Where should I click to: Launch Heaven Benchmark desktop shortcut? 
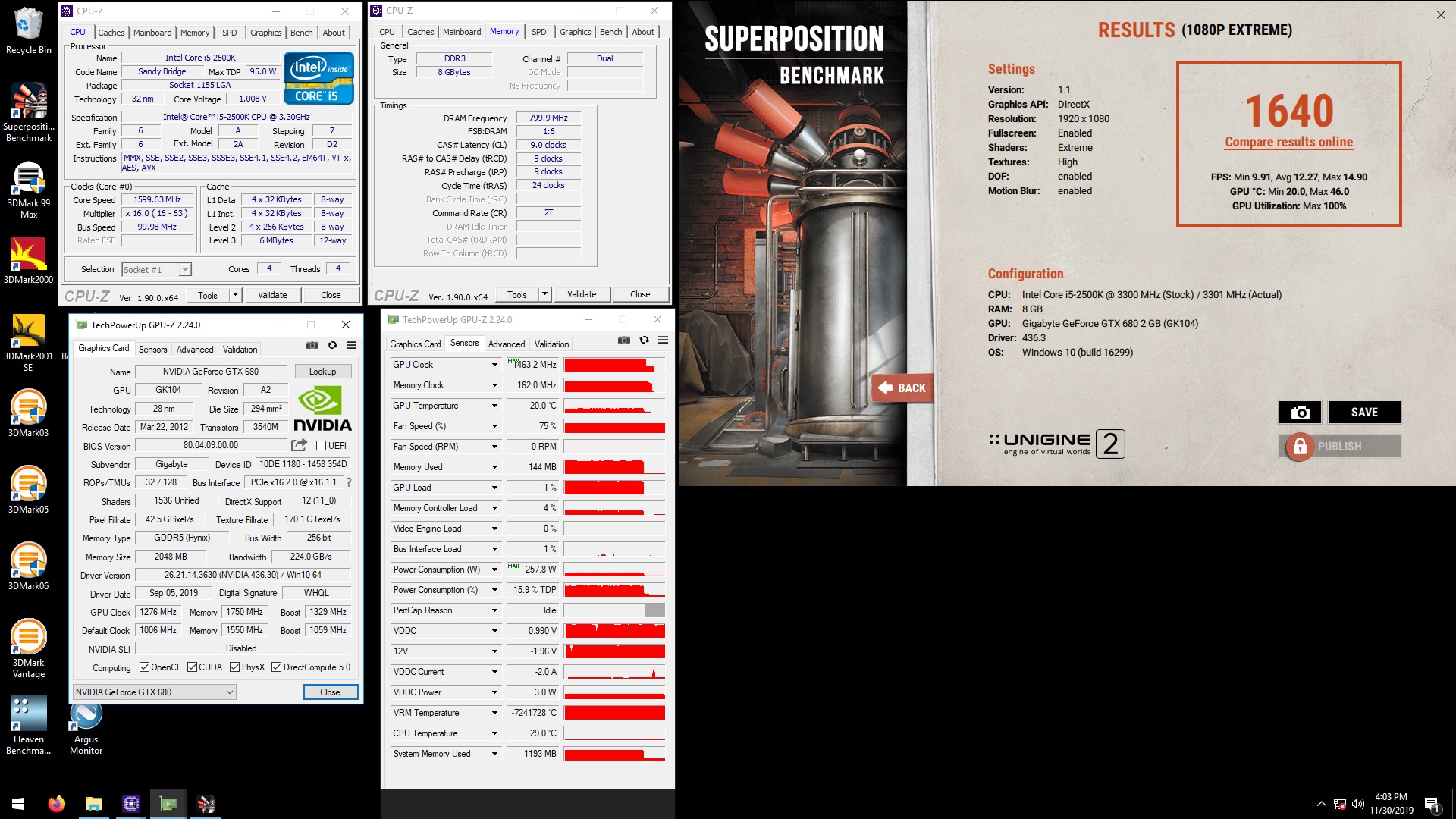29,726
